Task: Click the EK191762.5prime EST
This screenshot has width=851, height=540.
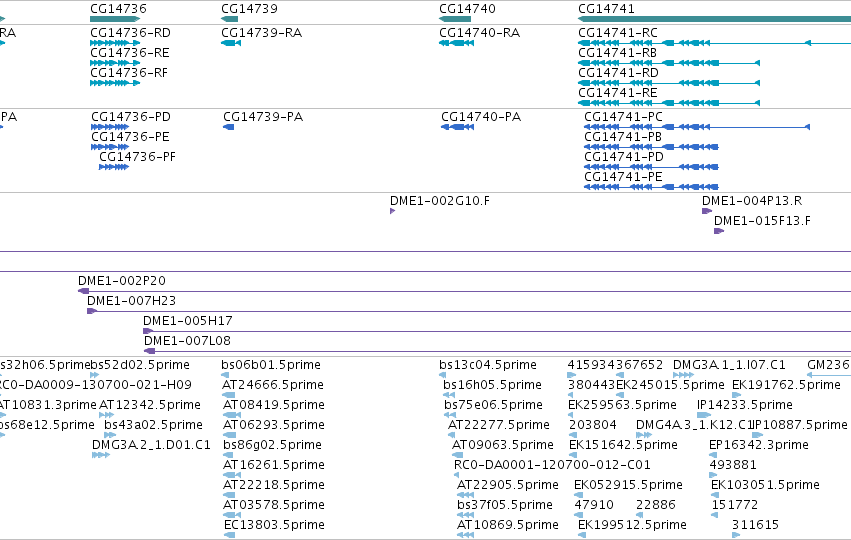Action: 736,395
